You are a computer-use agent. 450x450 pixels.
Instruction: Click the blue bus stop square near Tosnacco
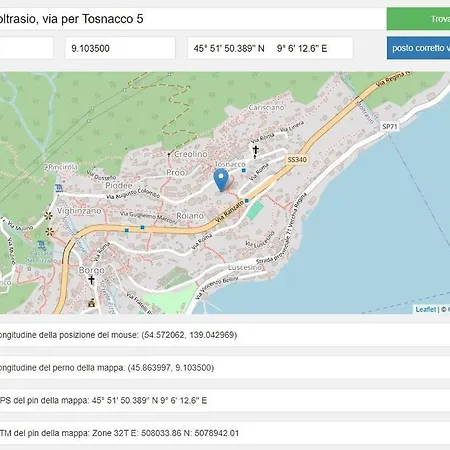pos(244,170)
